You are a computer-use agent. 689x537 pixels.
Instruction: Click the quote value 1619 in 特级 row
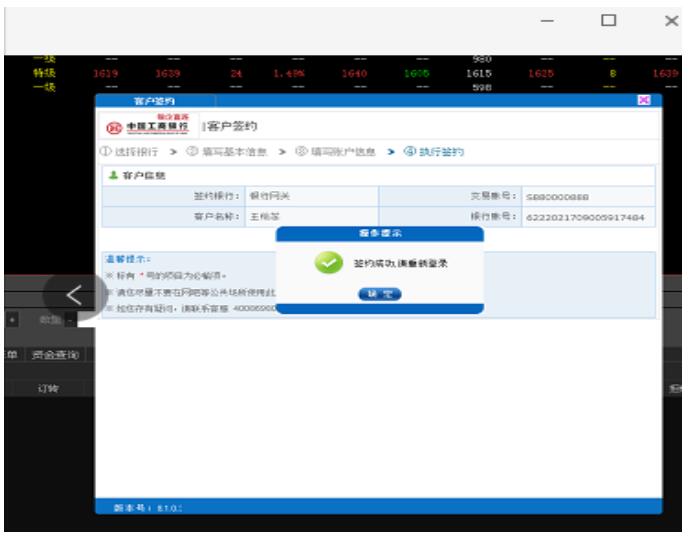[x=105, y=73]
